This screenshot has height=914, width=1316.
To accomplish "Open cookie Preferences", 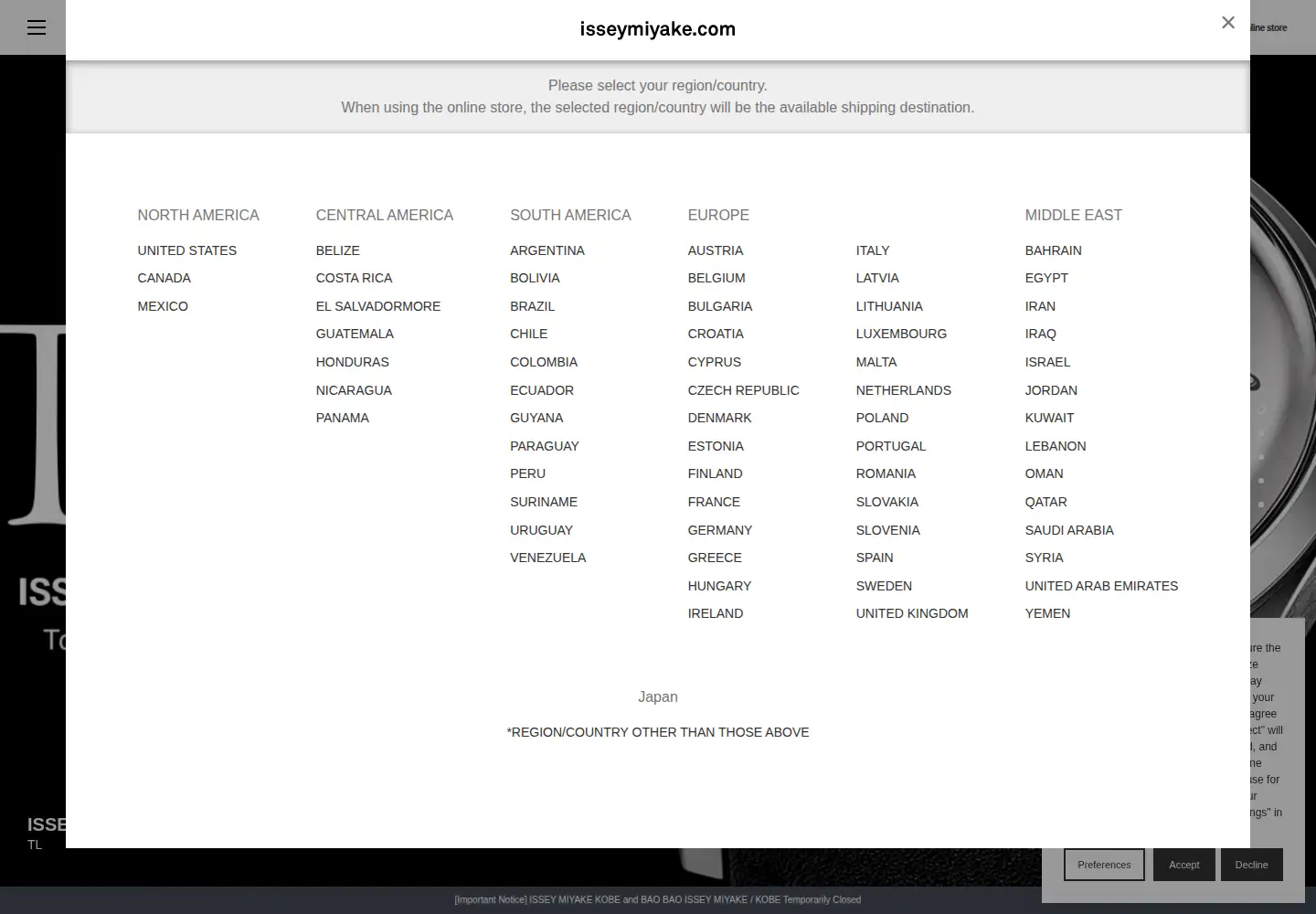I will coord(1104,865).
